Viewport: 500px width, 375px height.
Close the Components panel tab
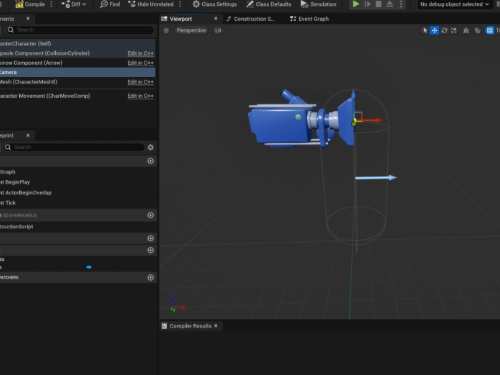(28, 19)
